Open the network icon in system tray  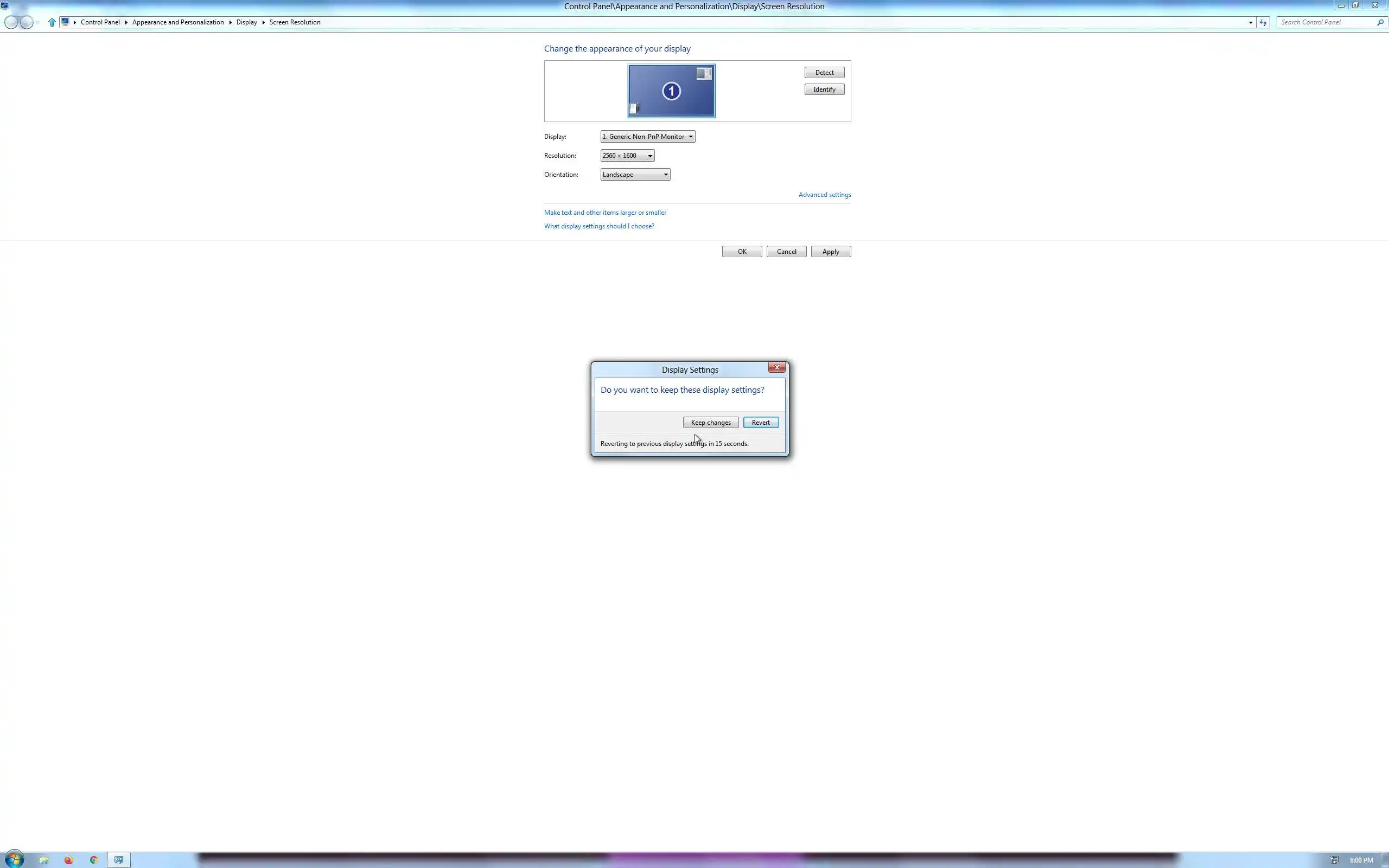pos(1335,860)
